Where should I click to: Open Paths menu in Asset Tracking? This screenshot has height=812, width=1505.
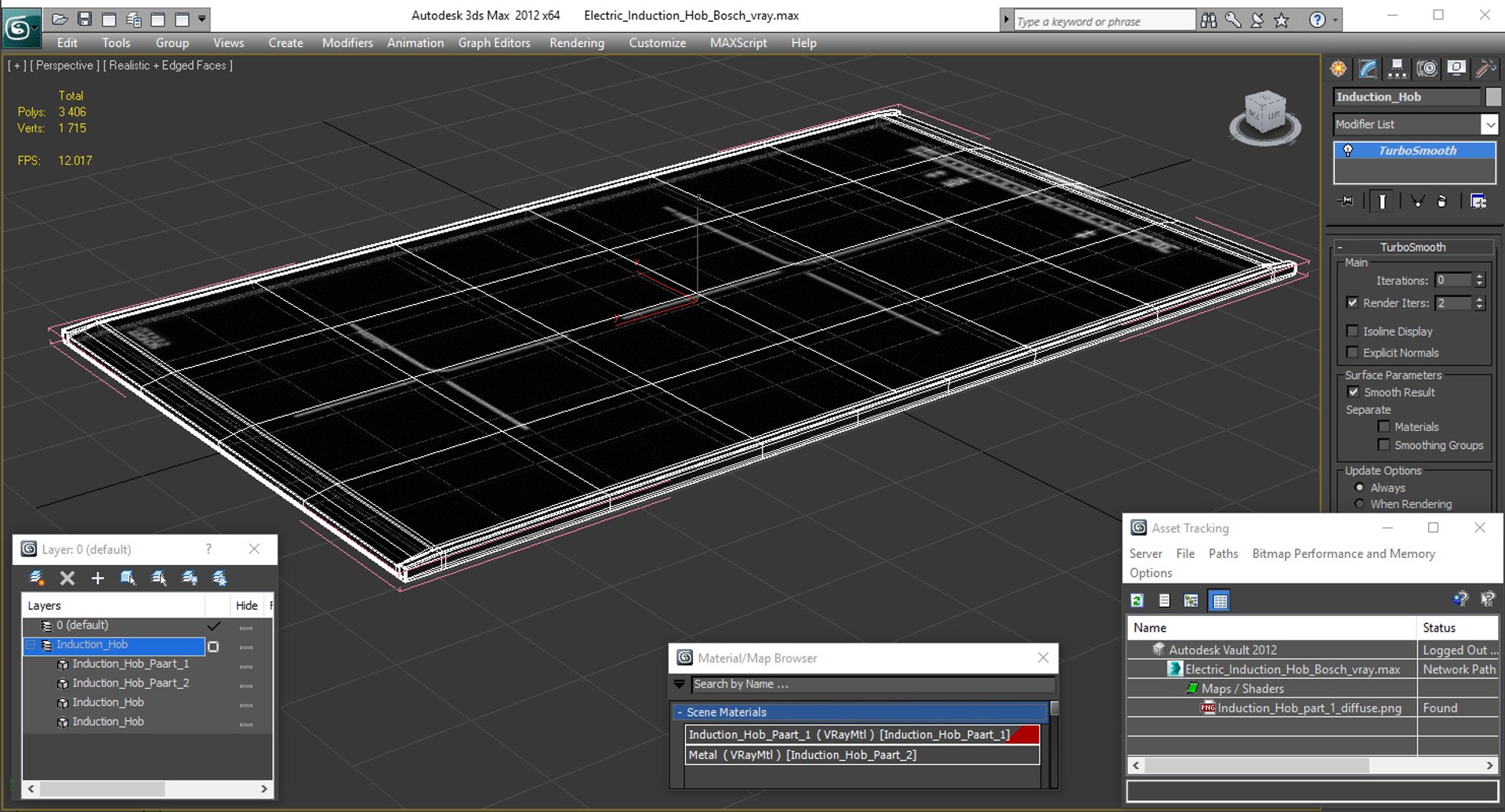click(1223, 553)
